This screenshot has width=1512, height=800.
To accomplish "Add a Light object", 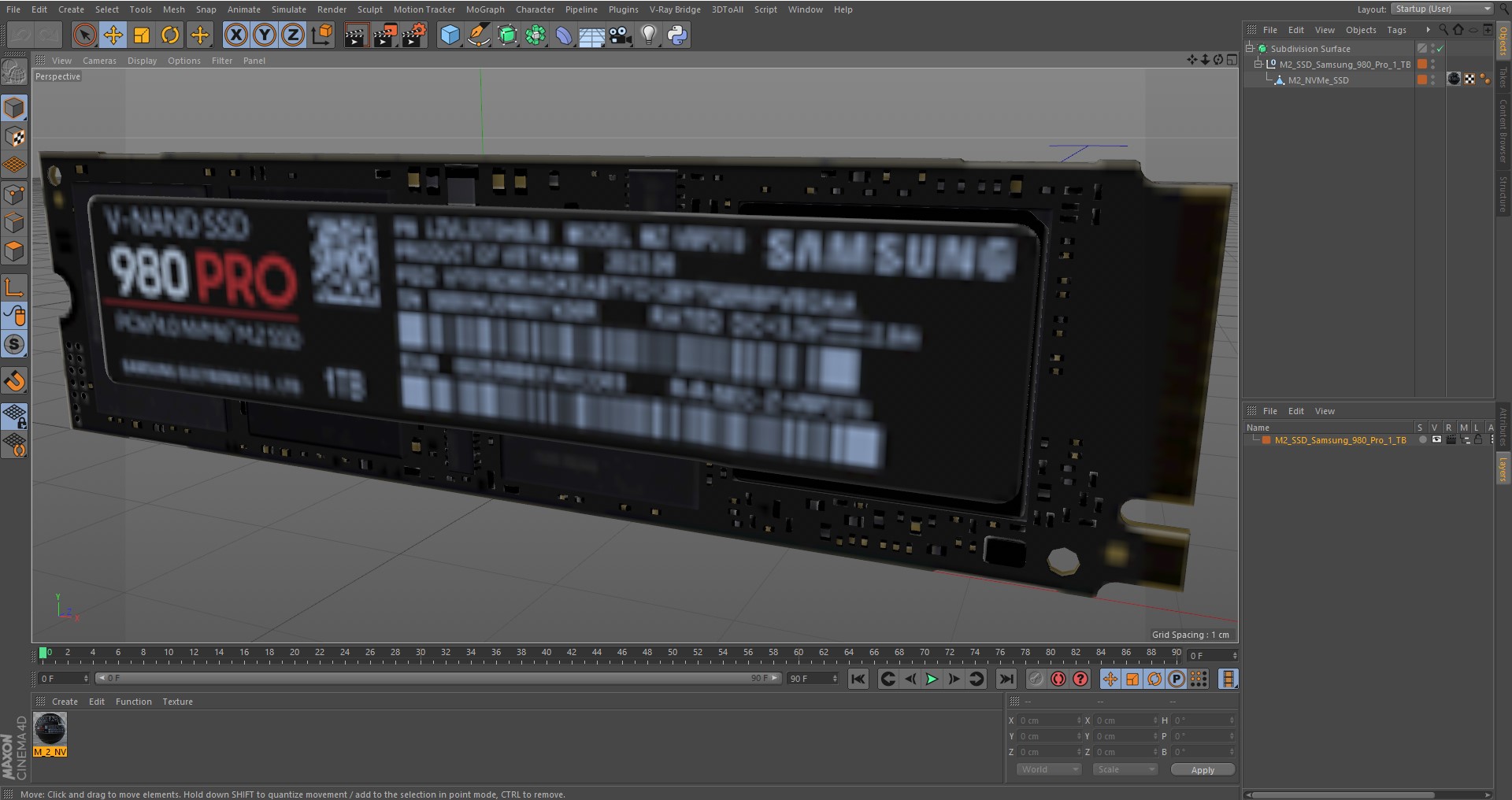I will [x=649, y=35].
